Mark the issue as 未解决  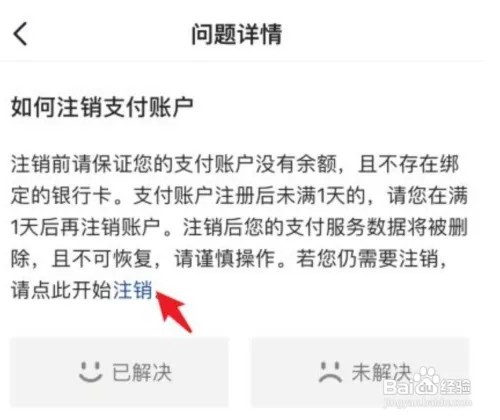pyautogui.click(x=360, y=372)
